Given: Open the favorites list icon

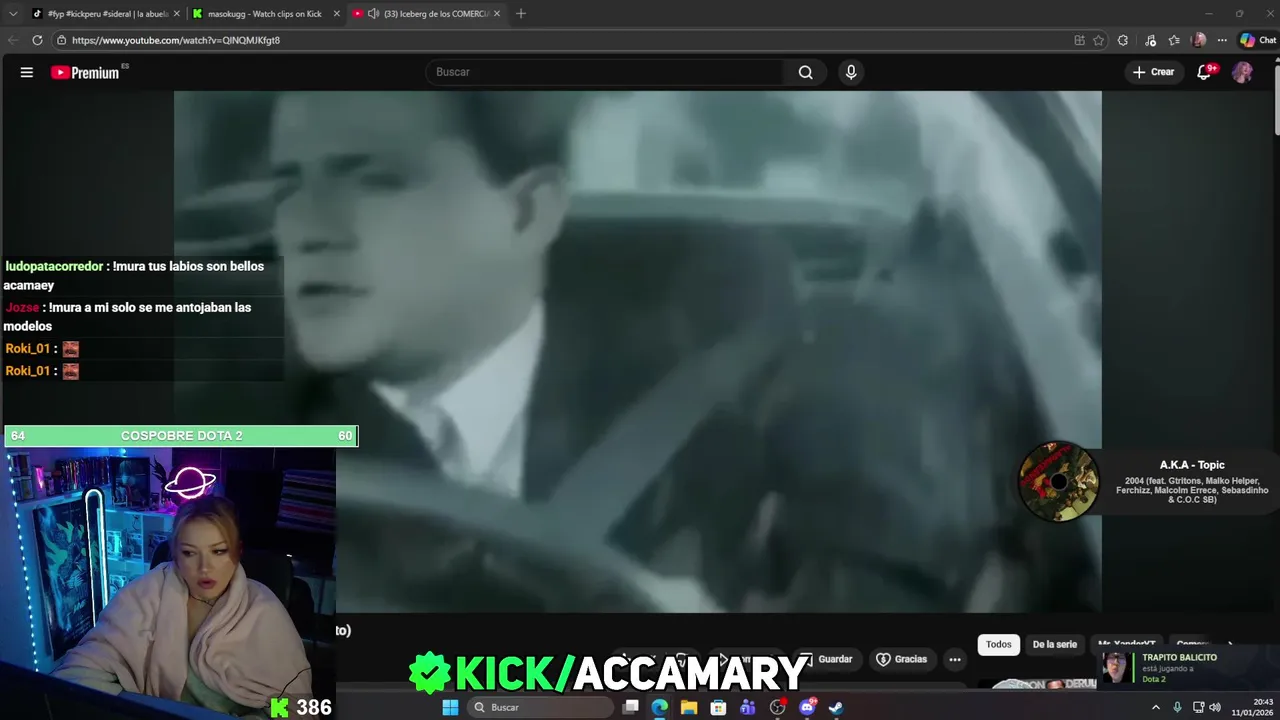Looking at the screenshot, I should 1174,40.
